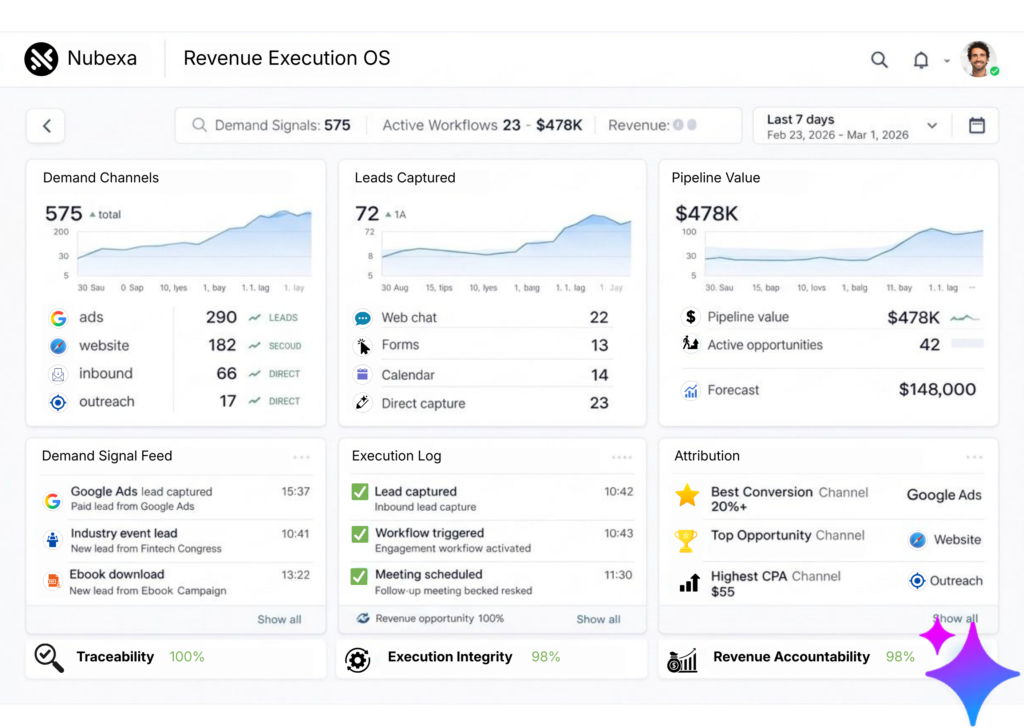Click the search magnifier icon in header
The width and height of the screenshot is (1024, 728).
pos(879,60)
